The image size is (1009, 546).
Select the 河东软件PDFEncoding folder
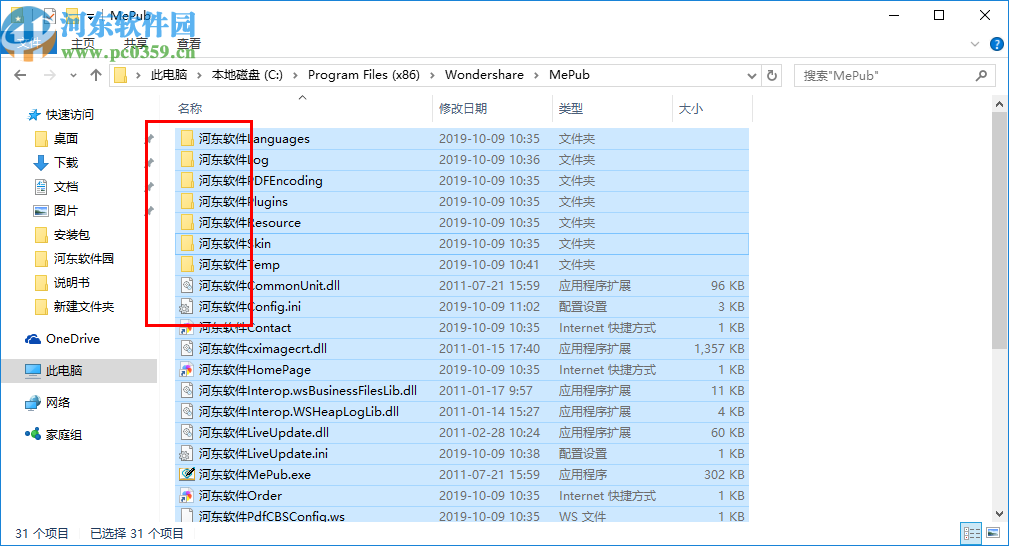click(x=461, y=181)
